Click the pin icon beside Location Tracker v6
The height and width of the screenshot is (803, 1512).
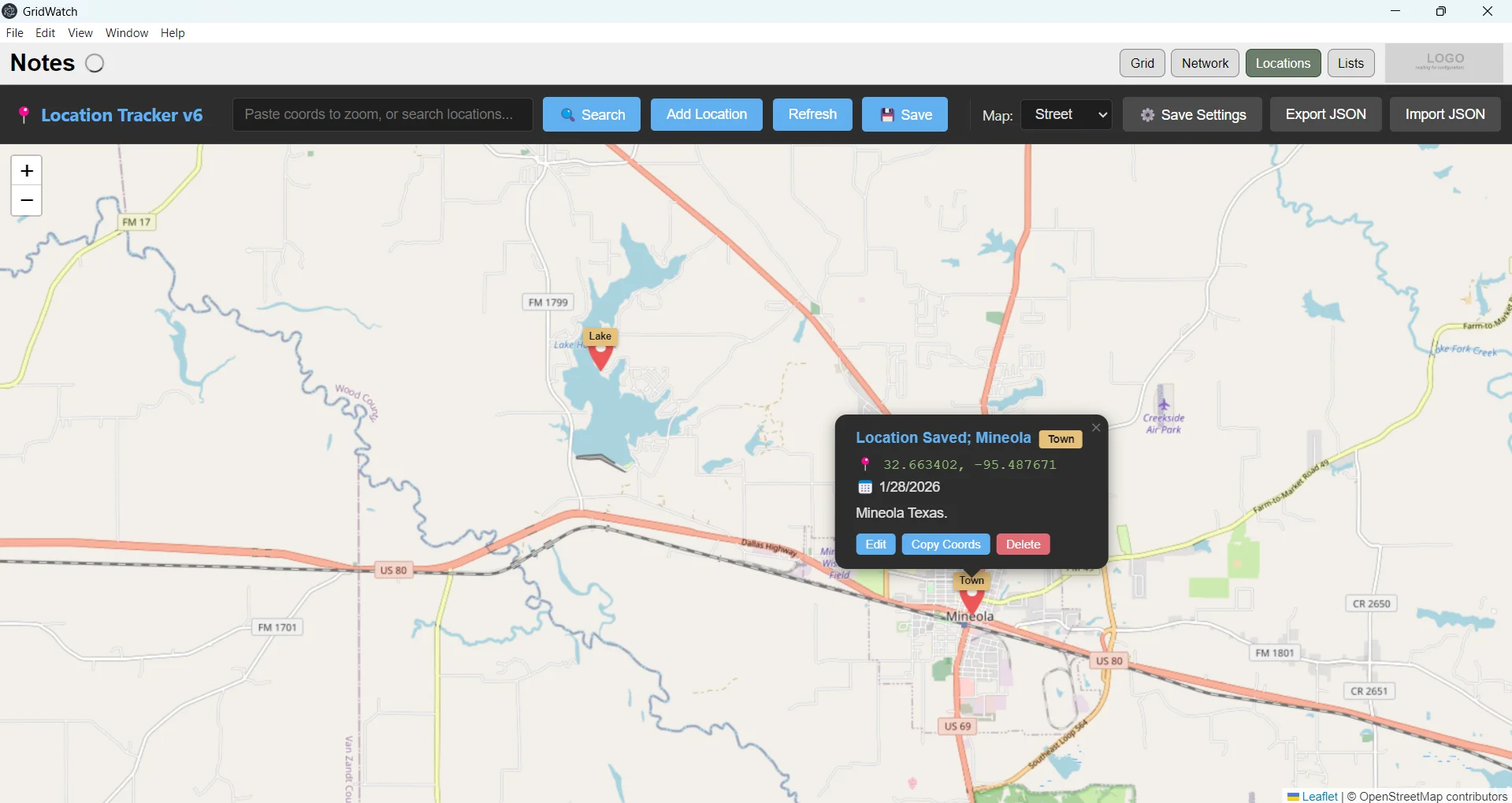pos(24,114)
